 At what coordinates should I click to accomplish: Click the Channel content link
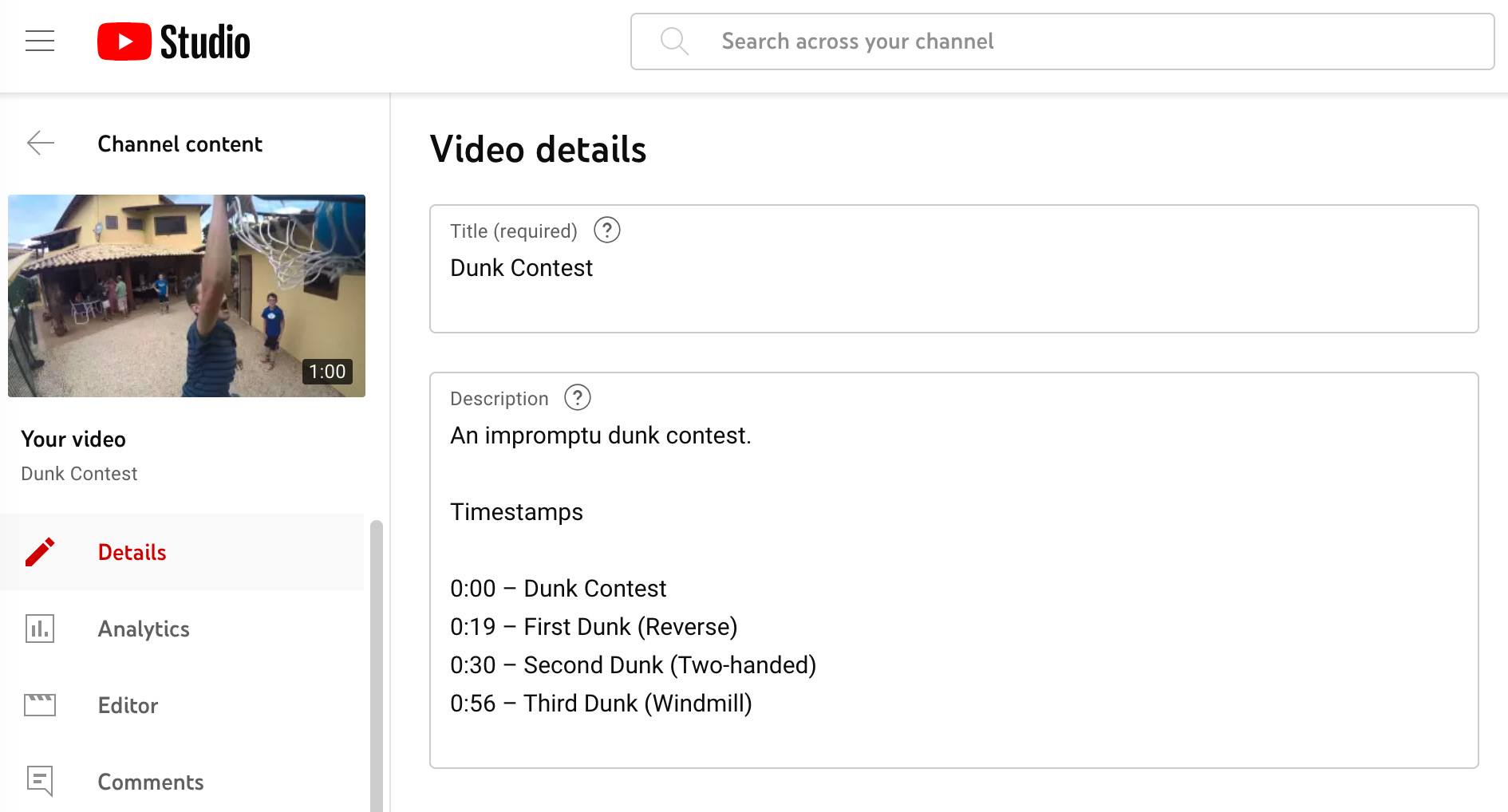tap(180, 144)
